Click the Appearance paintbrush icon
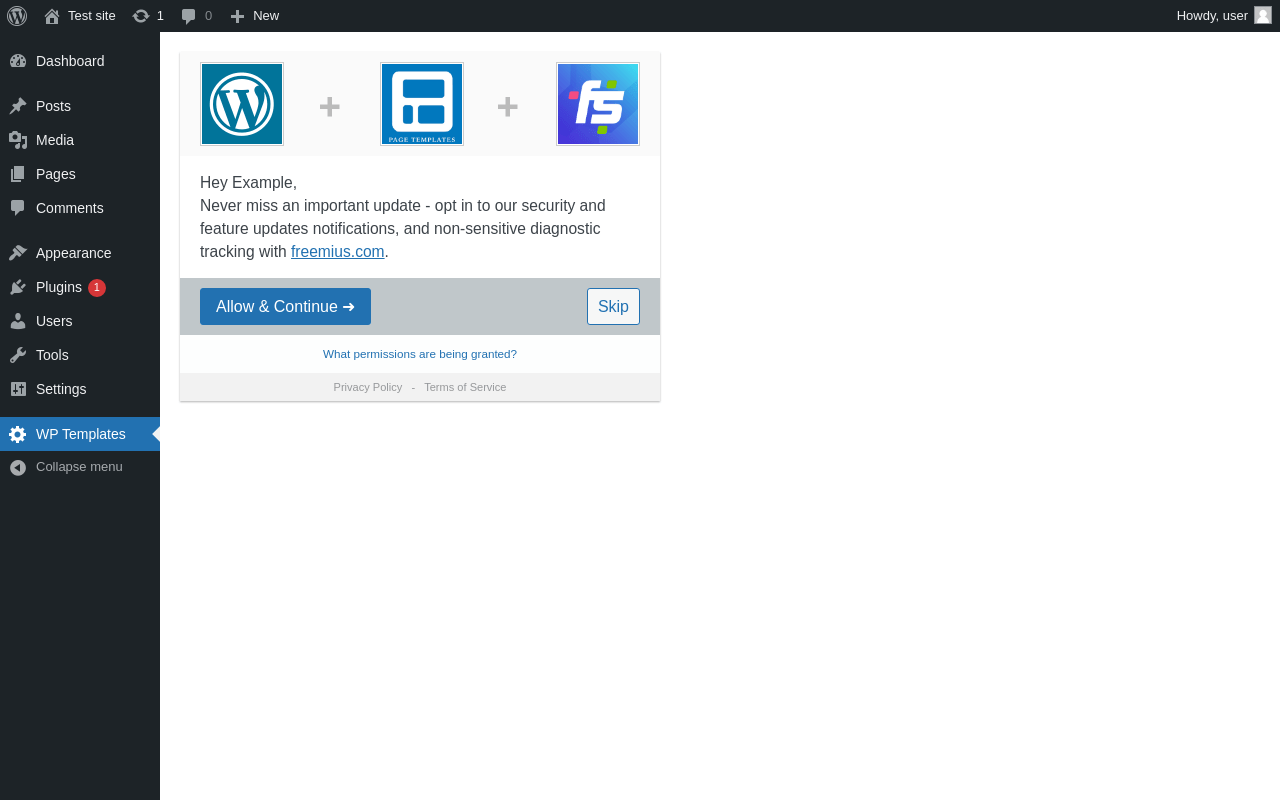1280x800 pixels. [18, 253]
